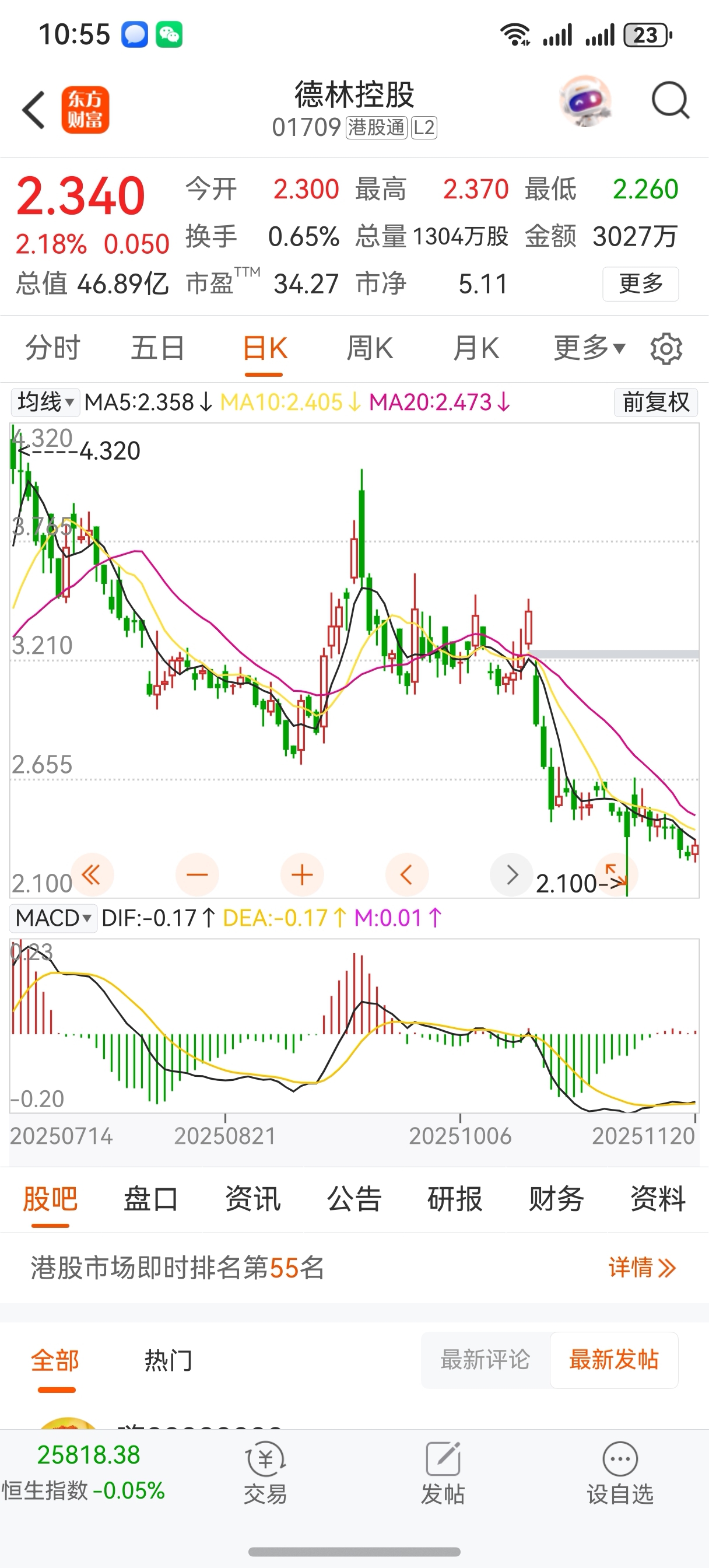Jump chart to earliest with double-left arrow
Image resolution: width=709 pixels, height=1568 pixels.
[x=92, y=876]
